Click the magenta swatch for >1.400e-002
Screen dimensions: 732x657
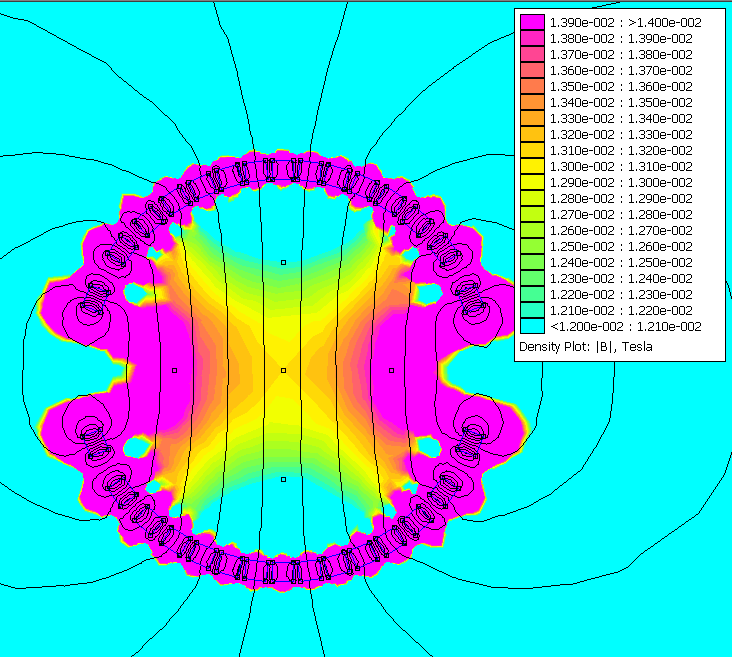[x=531, y=22]
